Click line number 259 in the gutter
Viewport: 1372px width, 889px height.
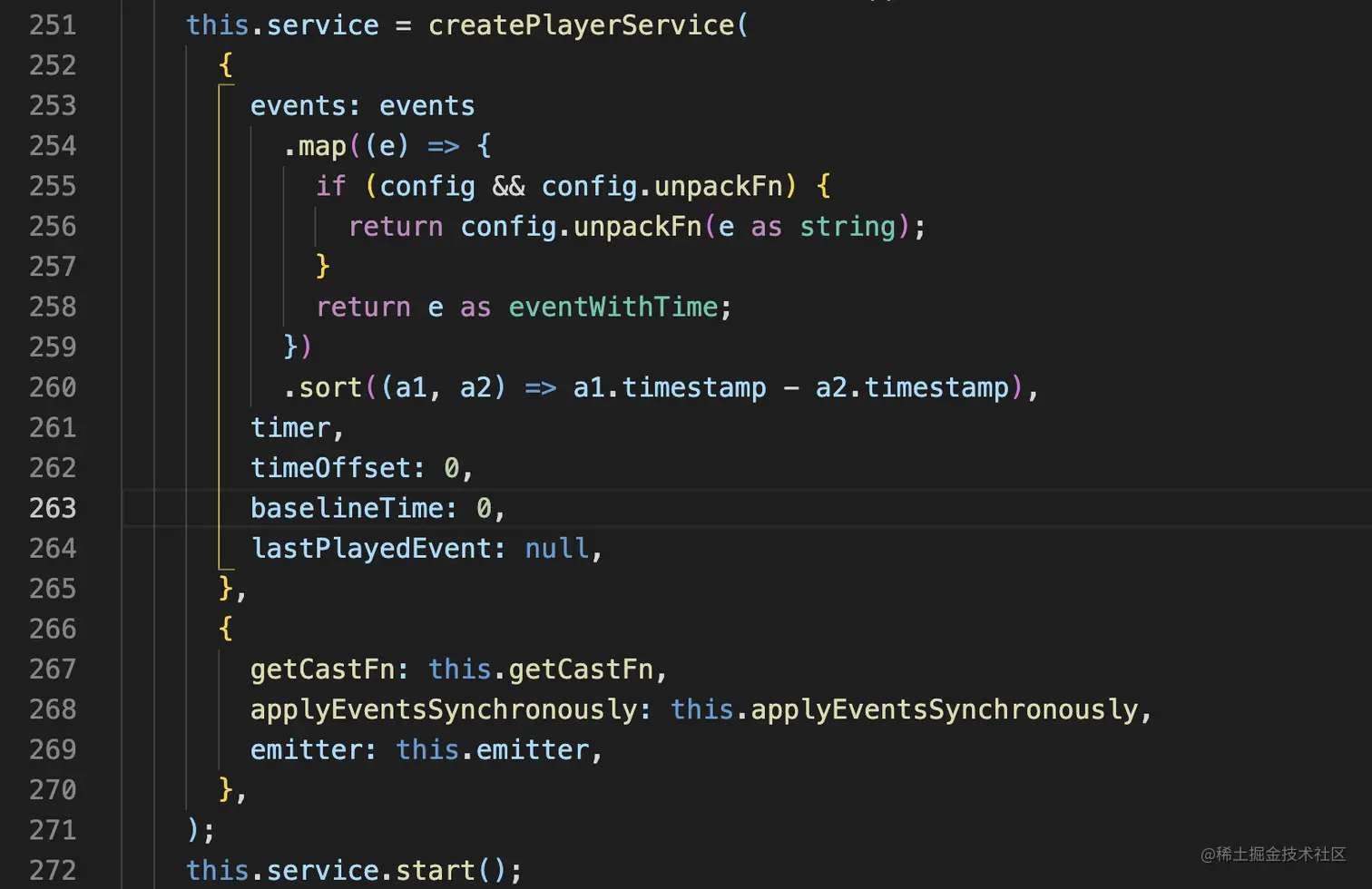click(x=53, y=347)
